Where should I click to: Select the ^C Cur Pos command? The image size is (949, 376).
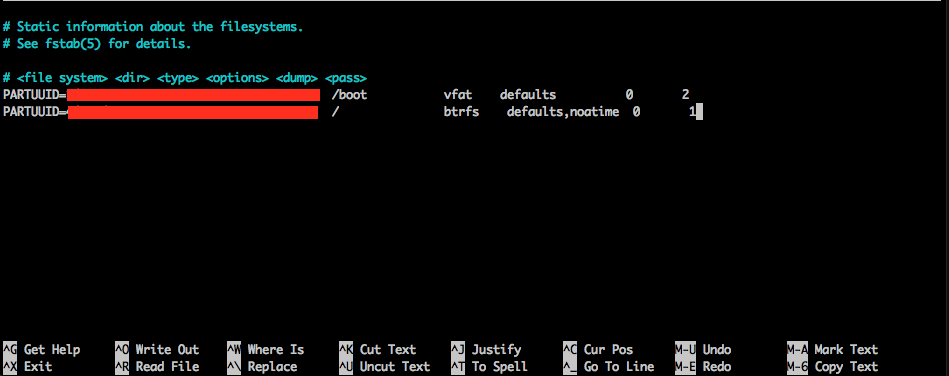click(x=598, y=349)
